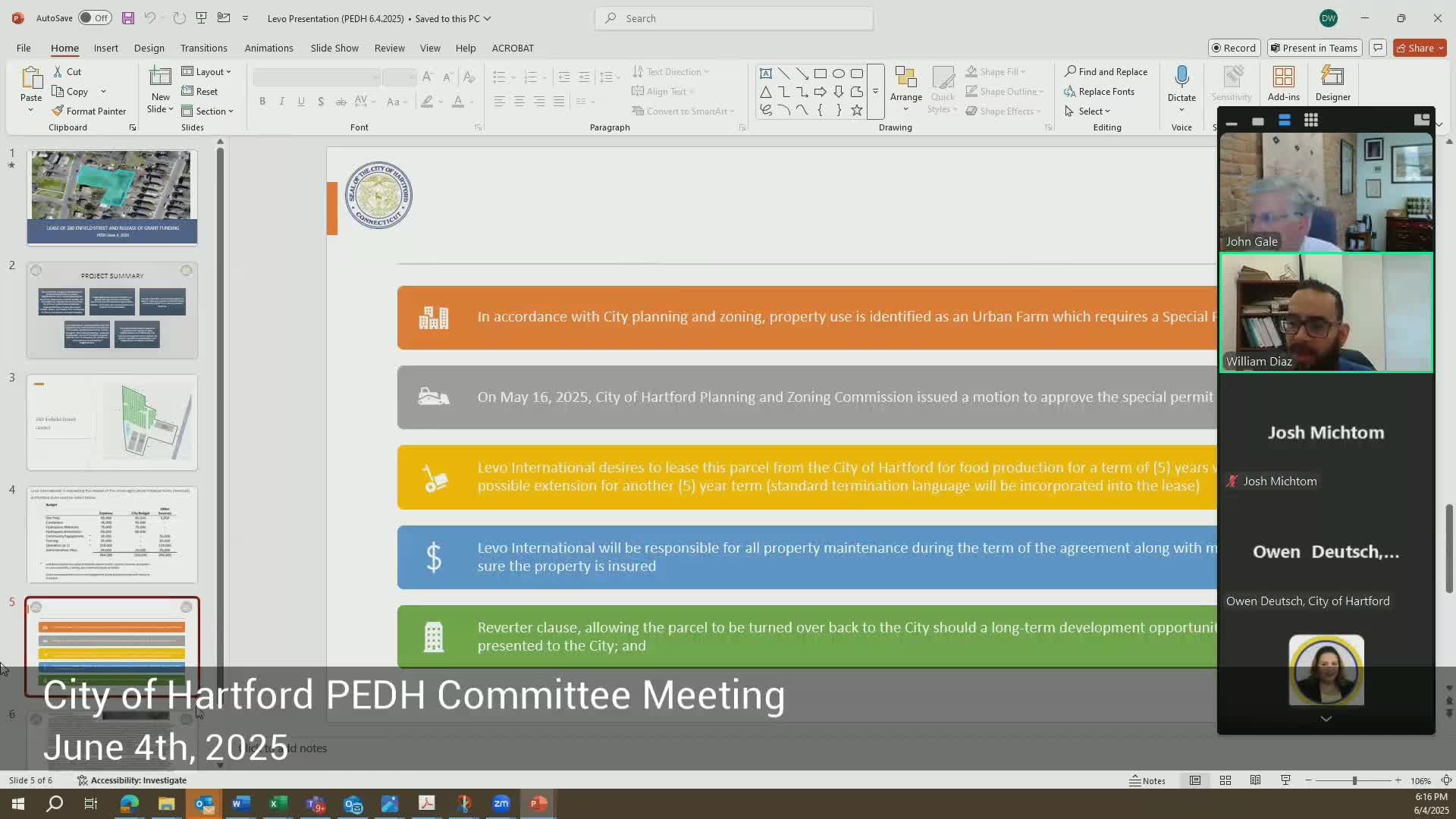Toggle Notes pane in status bar
This screenshot has width=1456, height=819.
(x=1147, y=780)
